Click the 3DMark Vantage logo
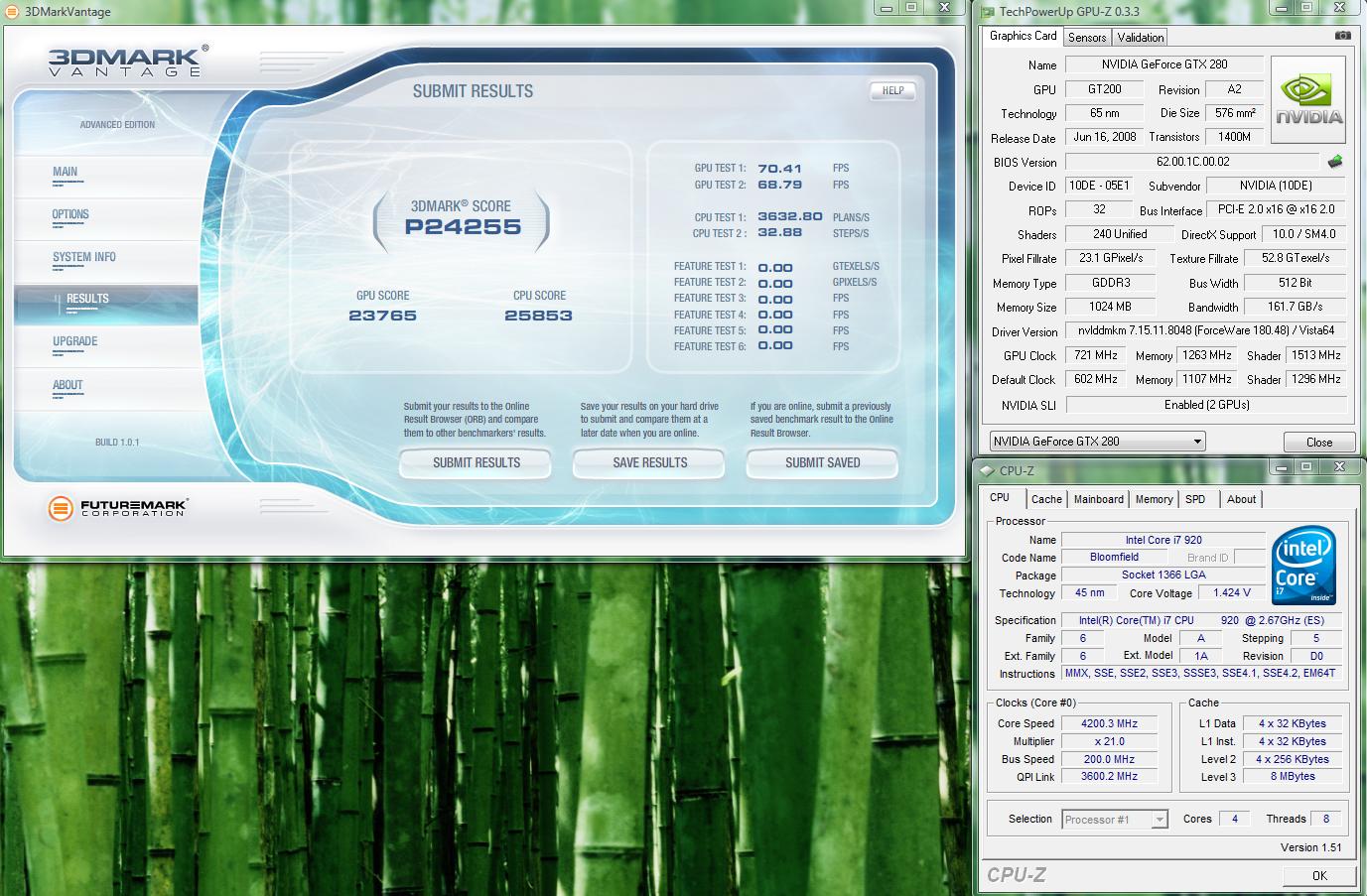 tap(127, 60)
